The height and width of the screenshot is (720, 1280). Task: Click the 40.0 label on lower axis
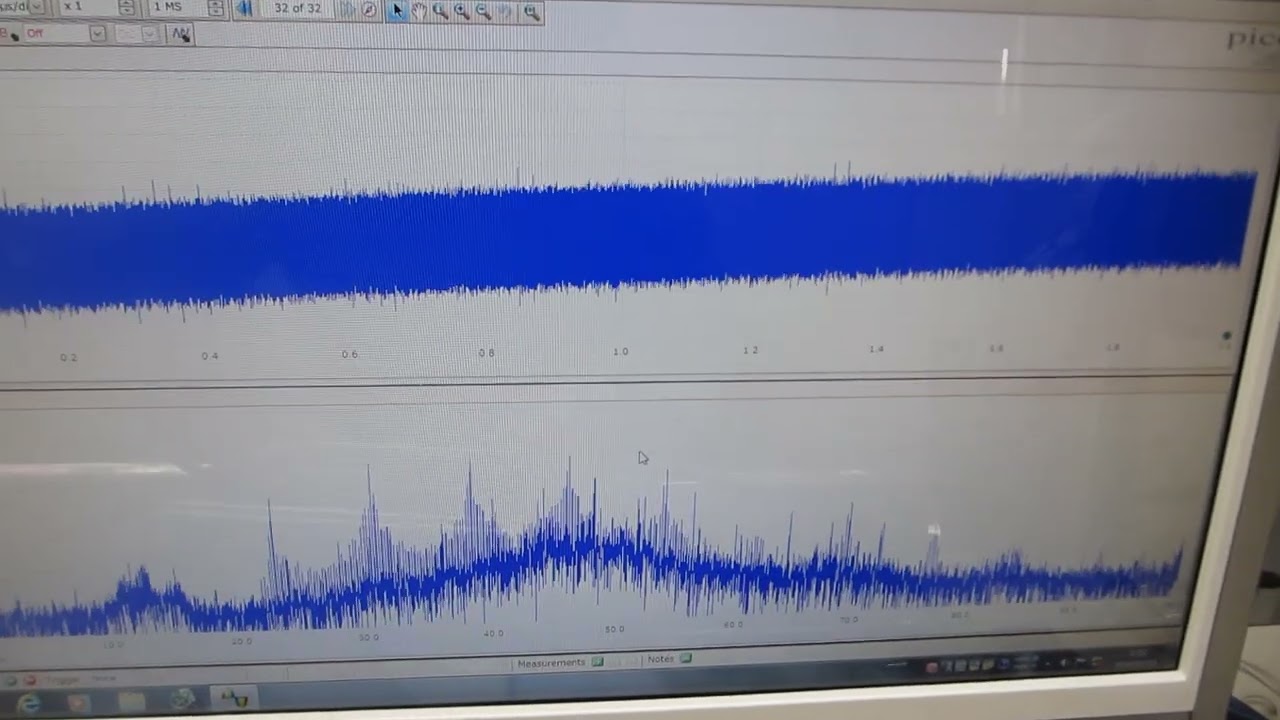[x=493, y=633]
